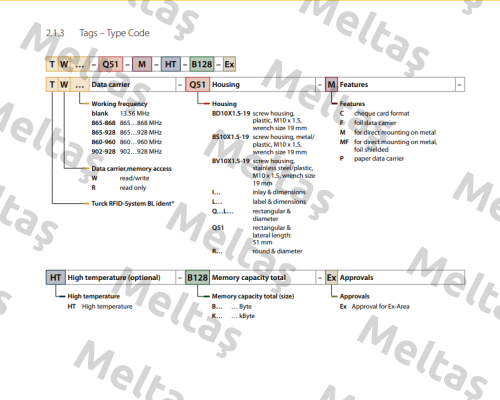This screenshot has height=400, width=500.
Task: Click the "inlay & dimensions" description
Action: 279,192
